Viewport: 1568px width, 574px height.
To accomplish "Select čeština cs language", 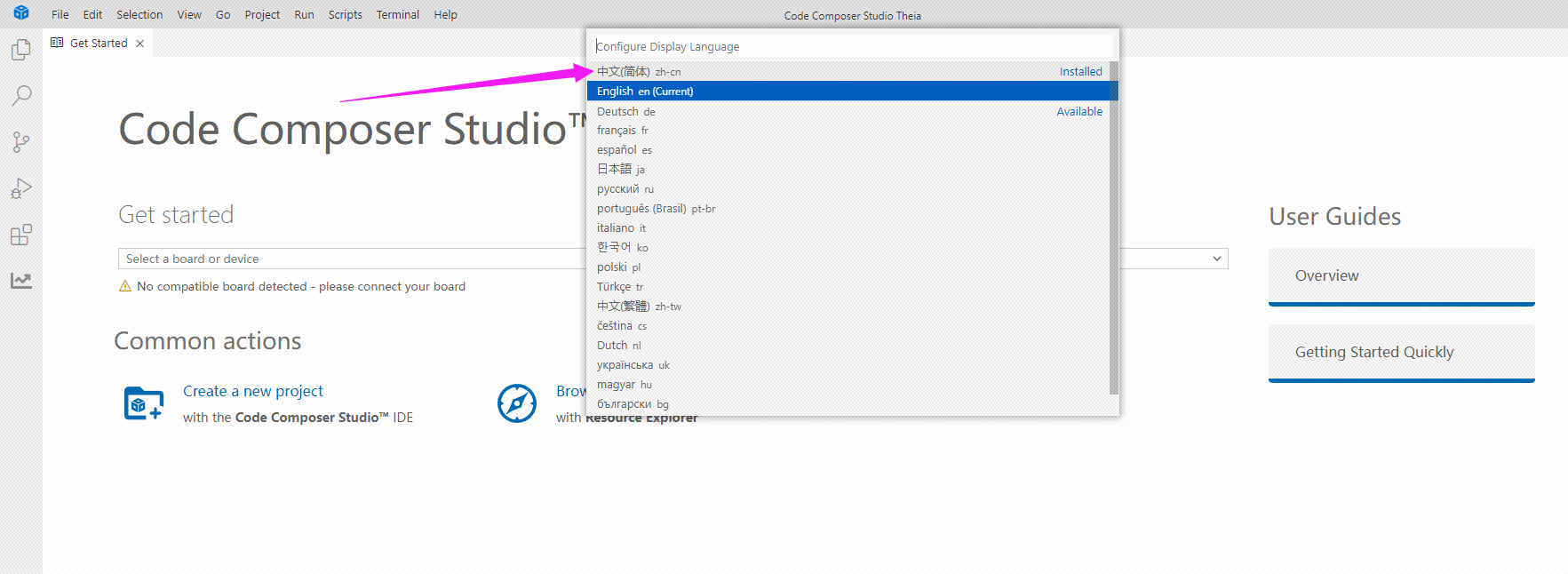I will click(x=848, y=326).
